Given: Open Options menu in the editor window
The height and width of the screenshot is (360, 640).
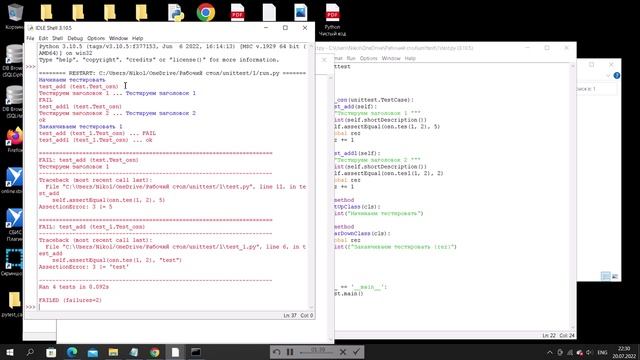Looking at the screenshot, I should (369, 58).
